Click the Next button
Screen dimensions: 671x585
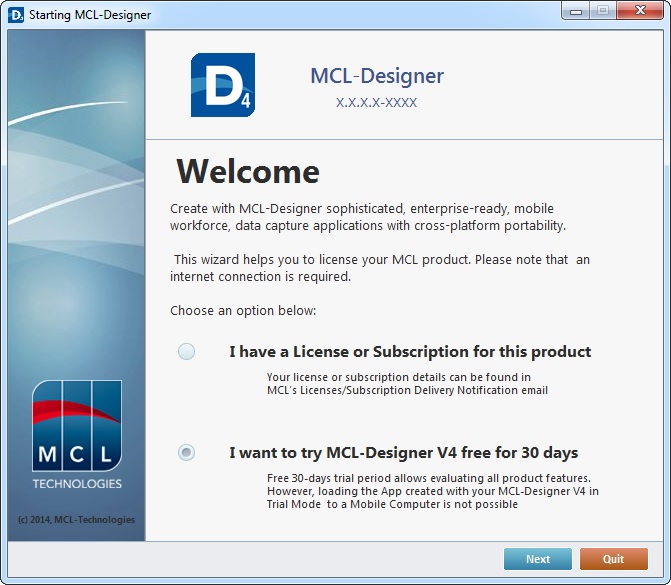point(537,559)
